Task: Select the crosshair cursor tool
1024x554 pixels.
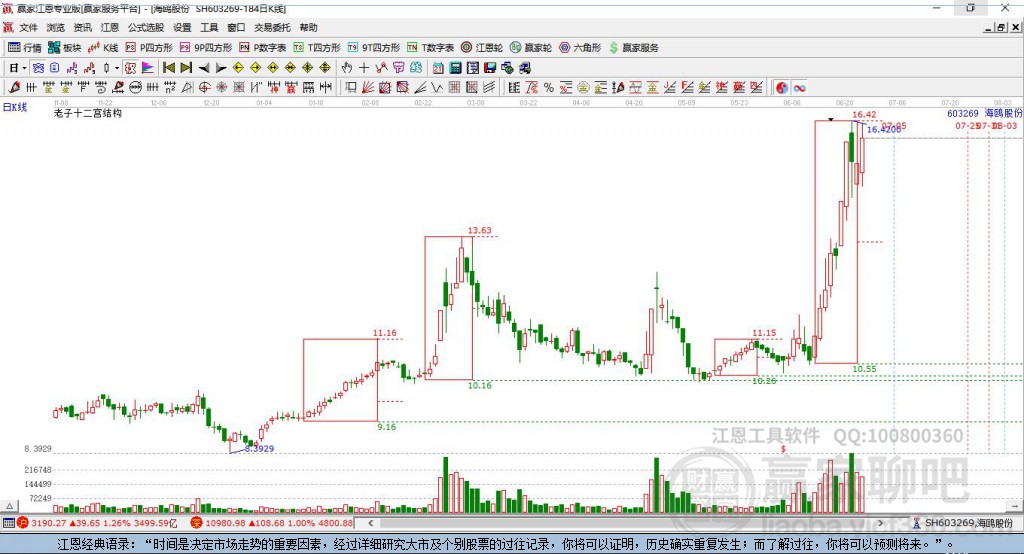Action: coord(364,68)
